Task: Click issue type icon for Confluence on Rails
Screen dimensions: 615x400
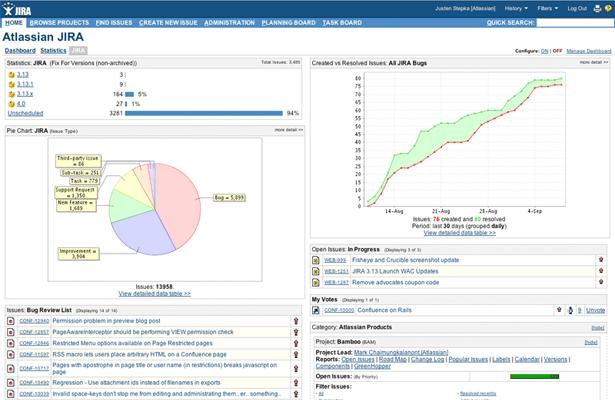Action: coord(316,310)
